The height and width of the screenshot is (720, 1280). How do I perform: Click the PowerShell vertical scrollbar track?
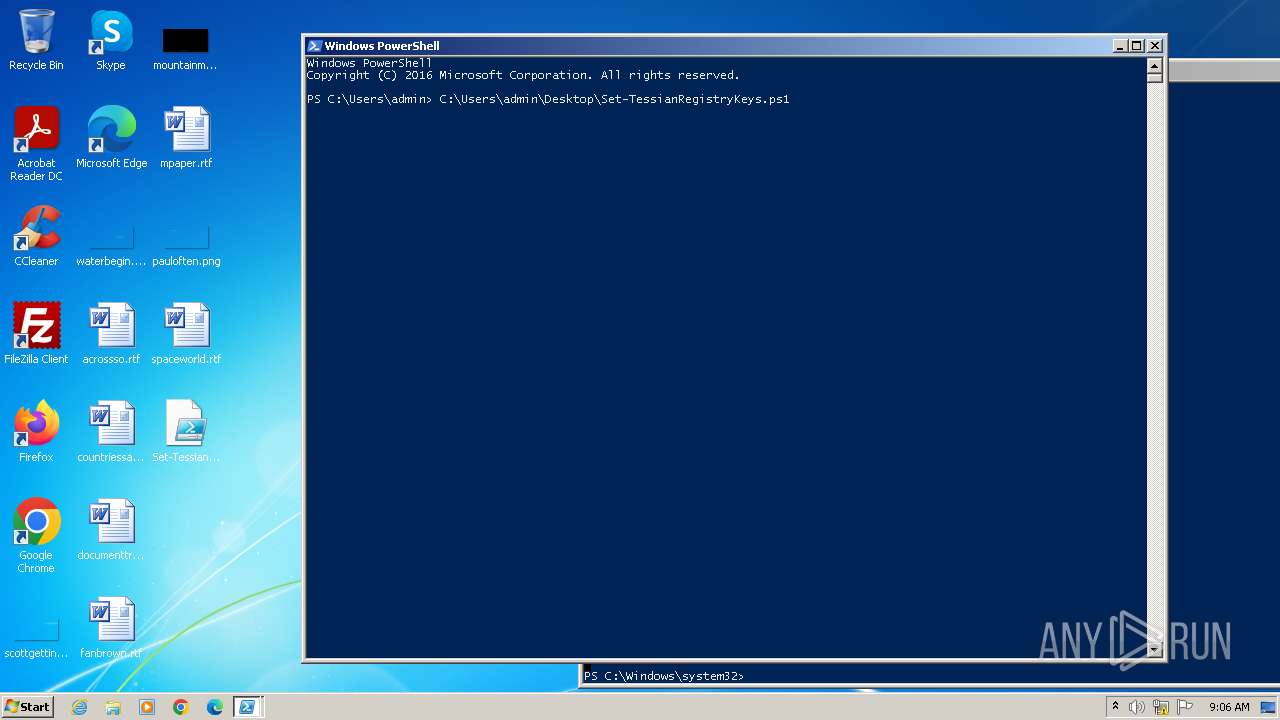[1154, 362]
